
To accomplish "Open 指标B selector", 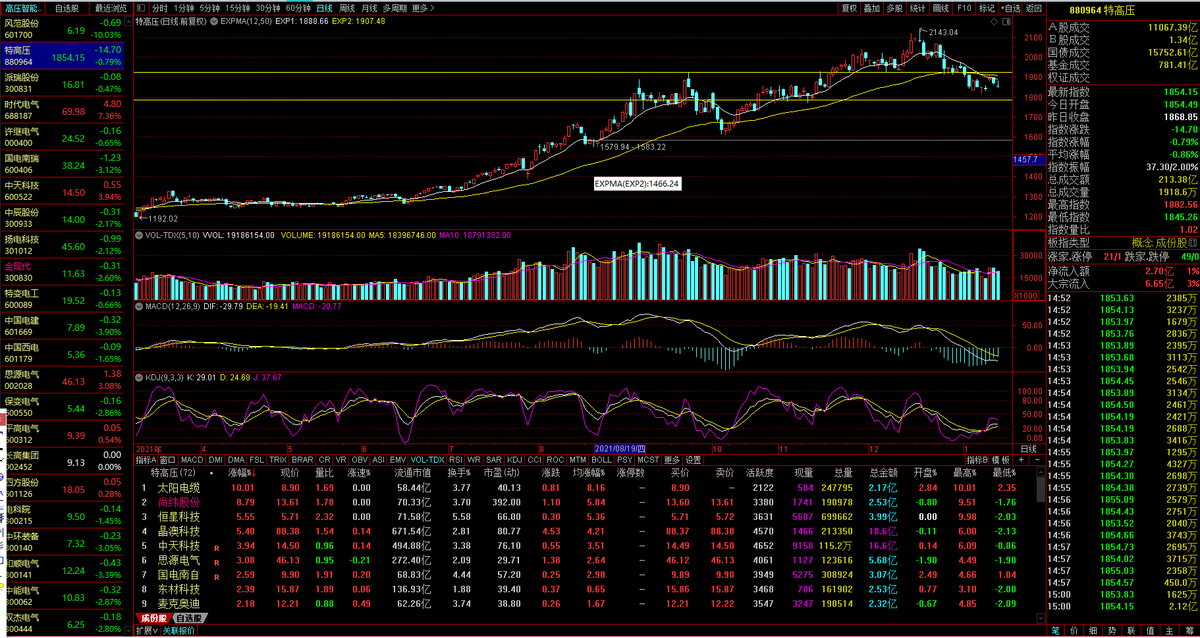I will pyautogui.click(x=977, y=460).
